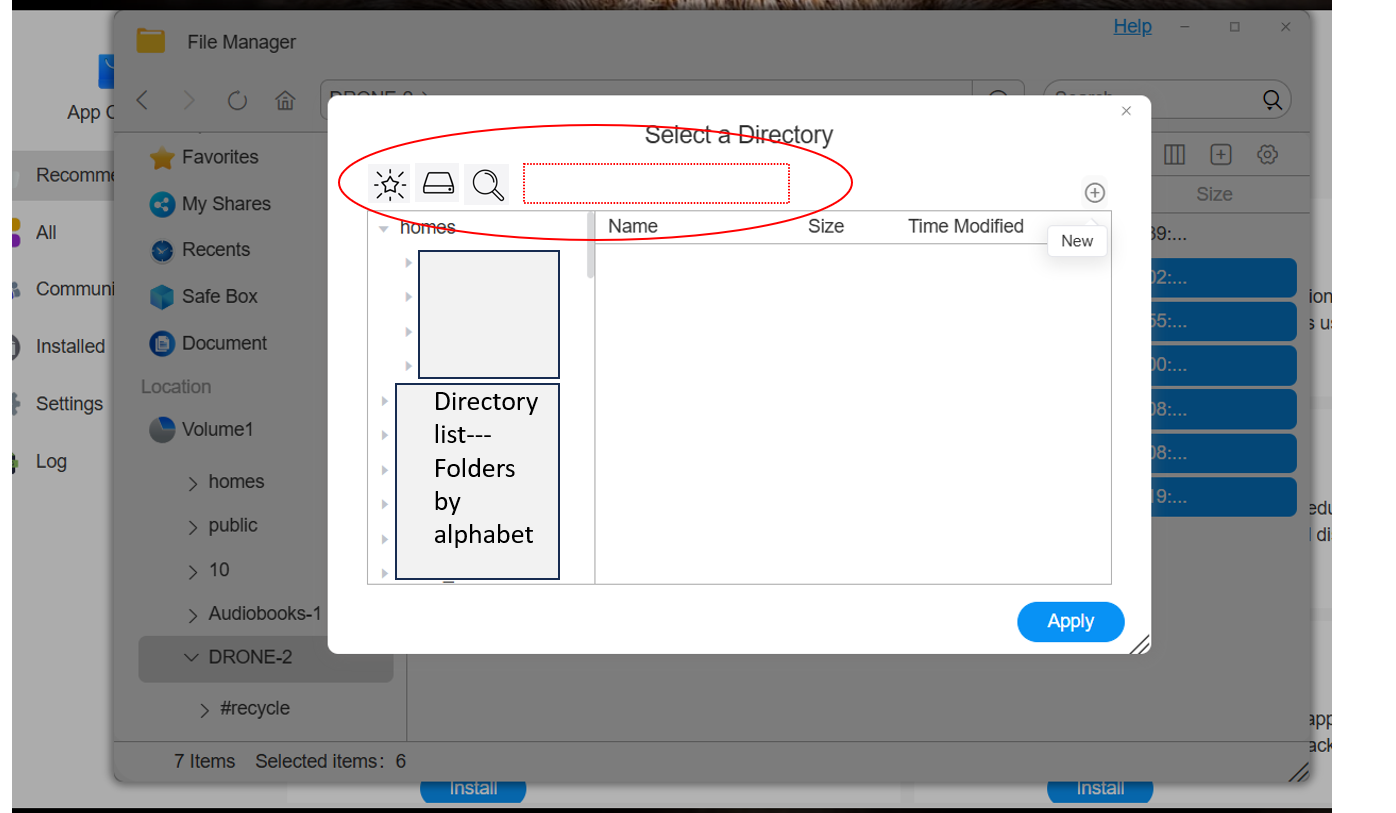The width and height of the screenshot is (1396, 813).
Task: Click the dialog folder tree scrollbar
Action: [590, 245]
